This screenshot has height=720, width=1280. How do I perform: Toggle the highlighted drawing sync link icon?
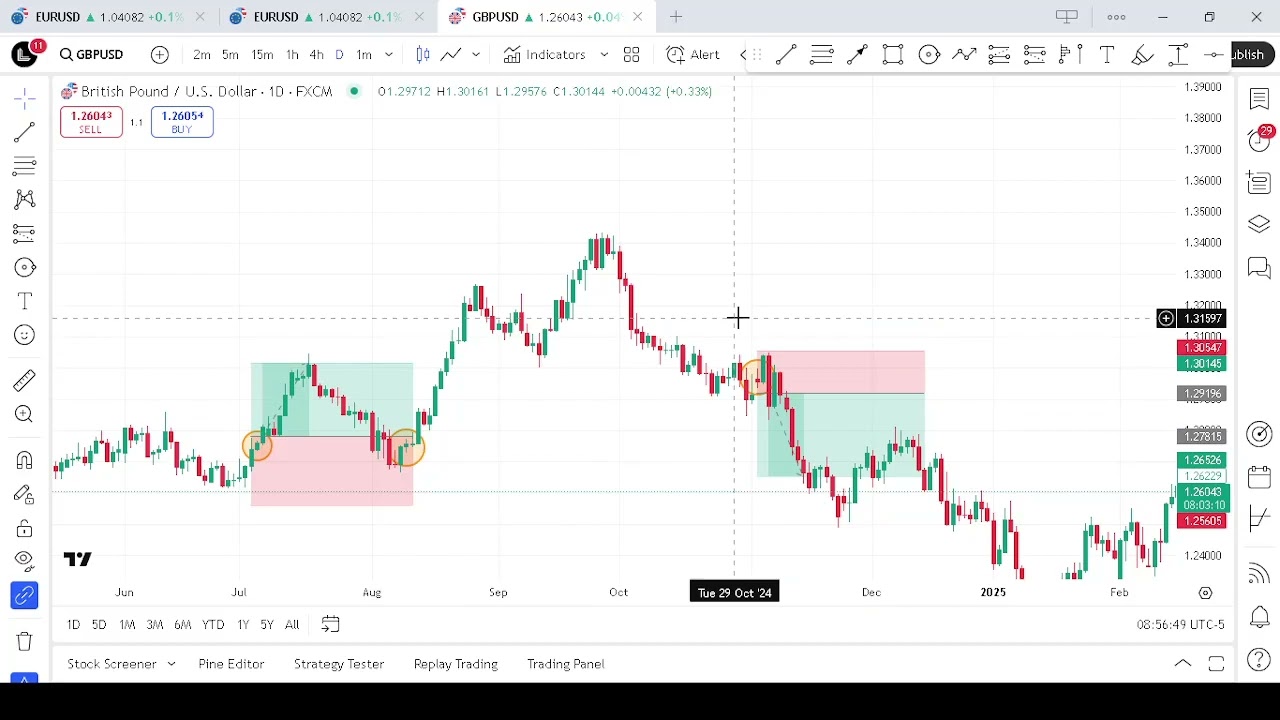[24, 596]
